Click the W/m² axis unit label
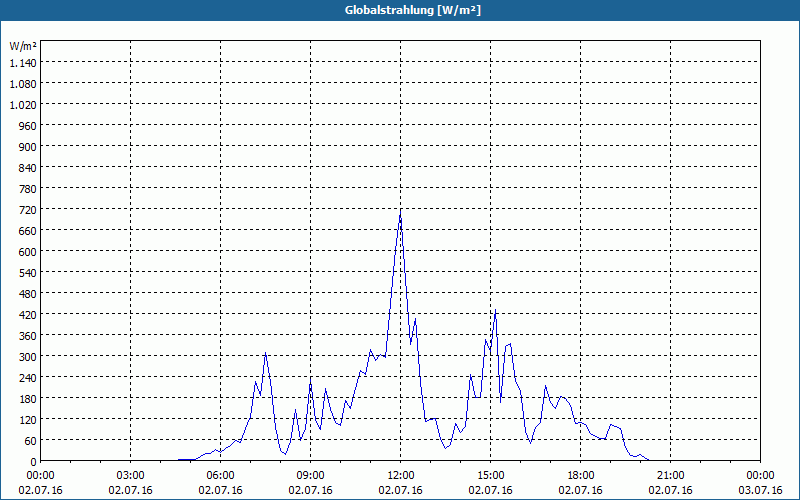Image resolution: width=800 pixels, height=500 pixels. [23, 46]
